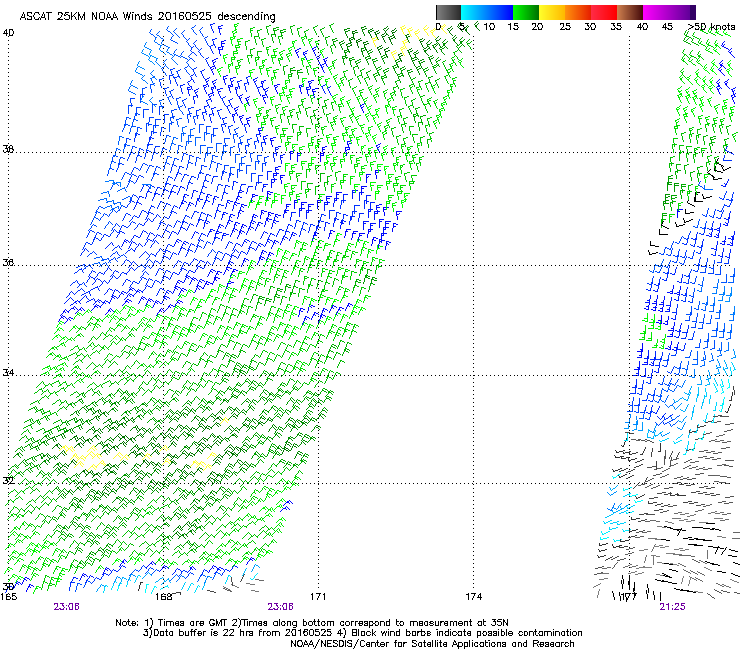The image size is (740, 650).
Task: Click the "25" legend scale label
Action: [565, 27]
